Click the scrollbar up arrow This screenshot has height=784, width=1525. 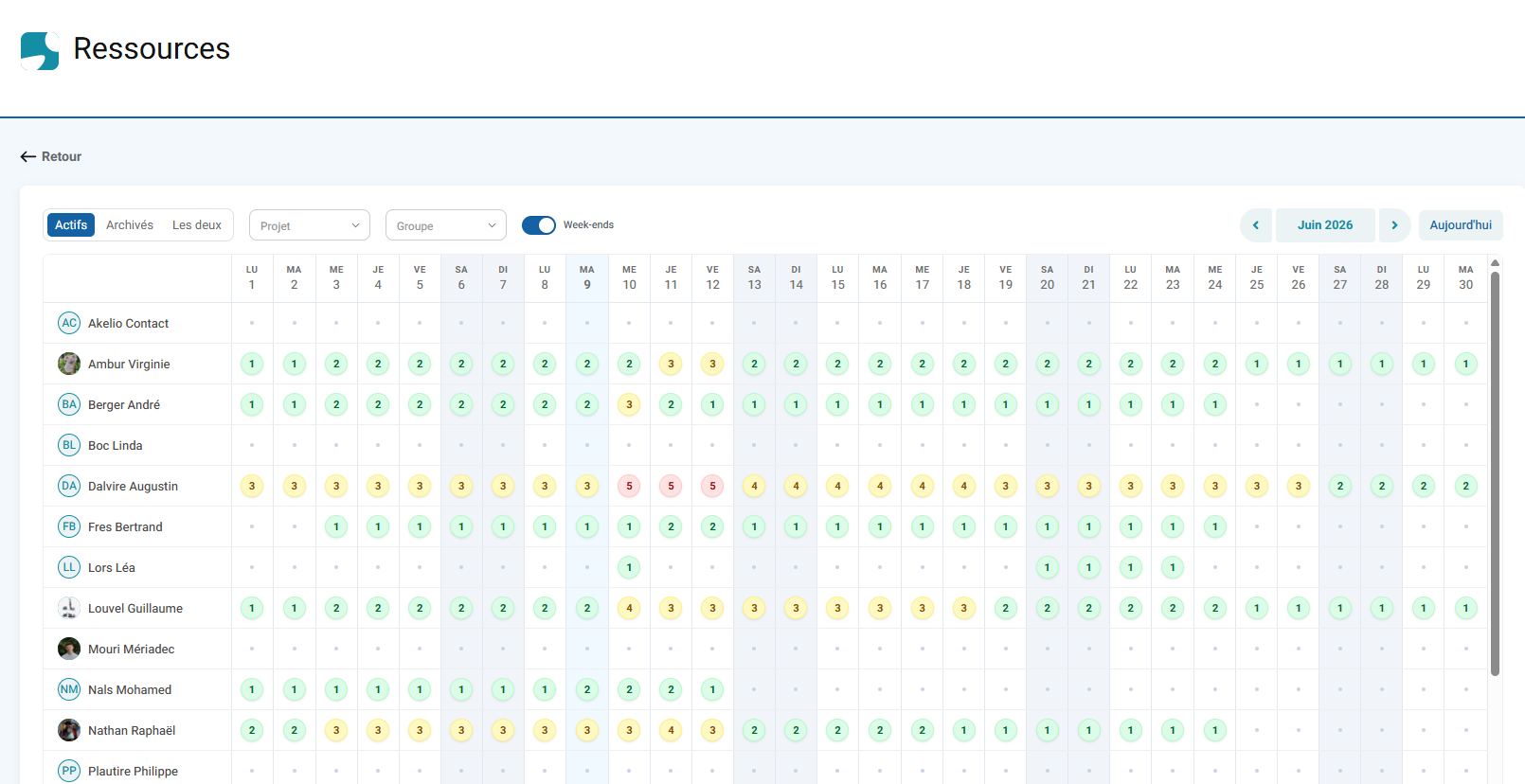pos(1495,262)
